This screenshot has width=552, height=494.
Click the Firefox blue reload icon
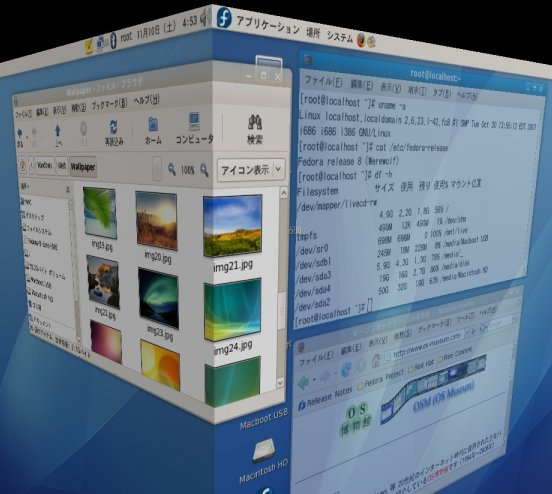346,369
